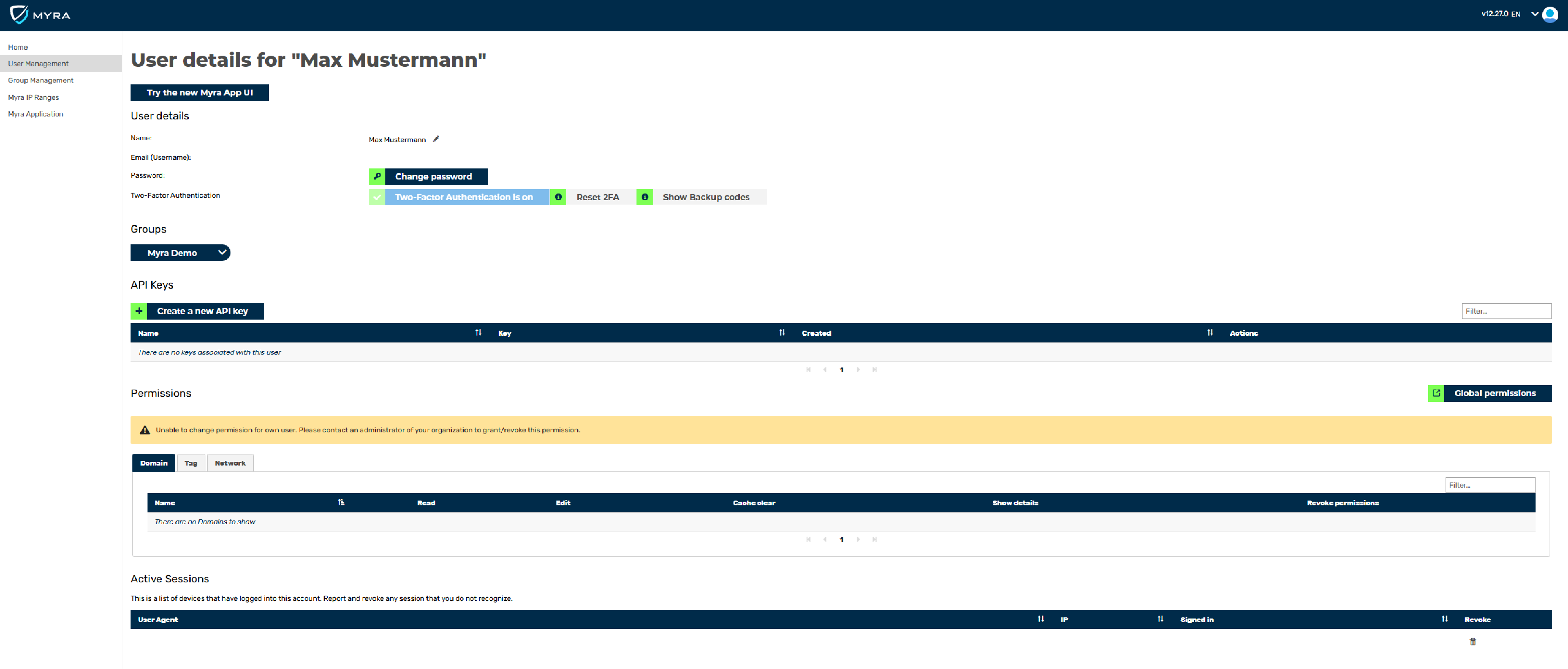This screenshot has width=1568, height=669.
Task: Click the info icon beside Show Backup codes
Action: pyautogui.click(x=645, y=197)
